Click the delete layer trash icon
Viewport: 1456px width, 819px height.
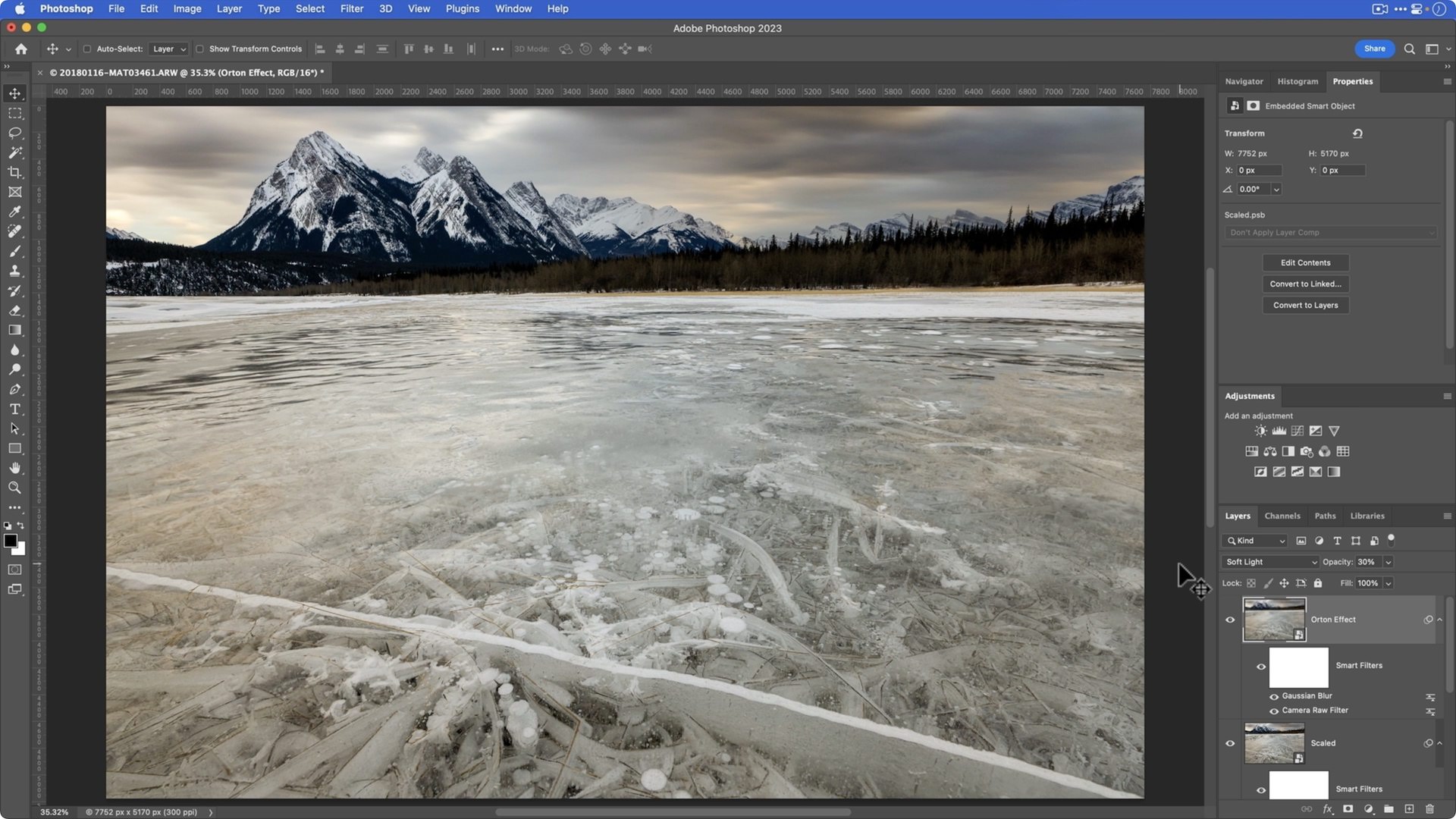click(1429, 809)
